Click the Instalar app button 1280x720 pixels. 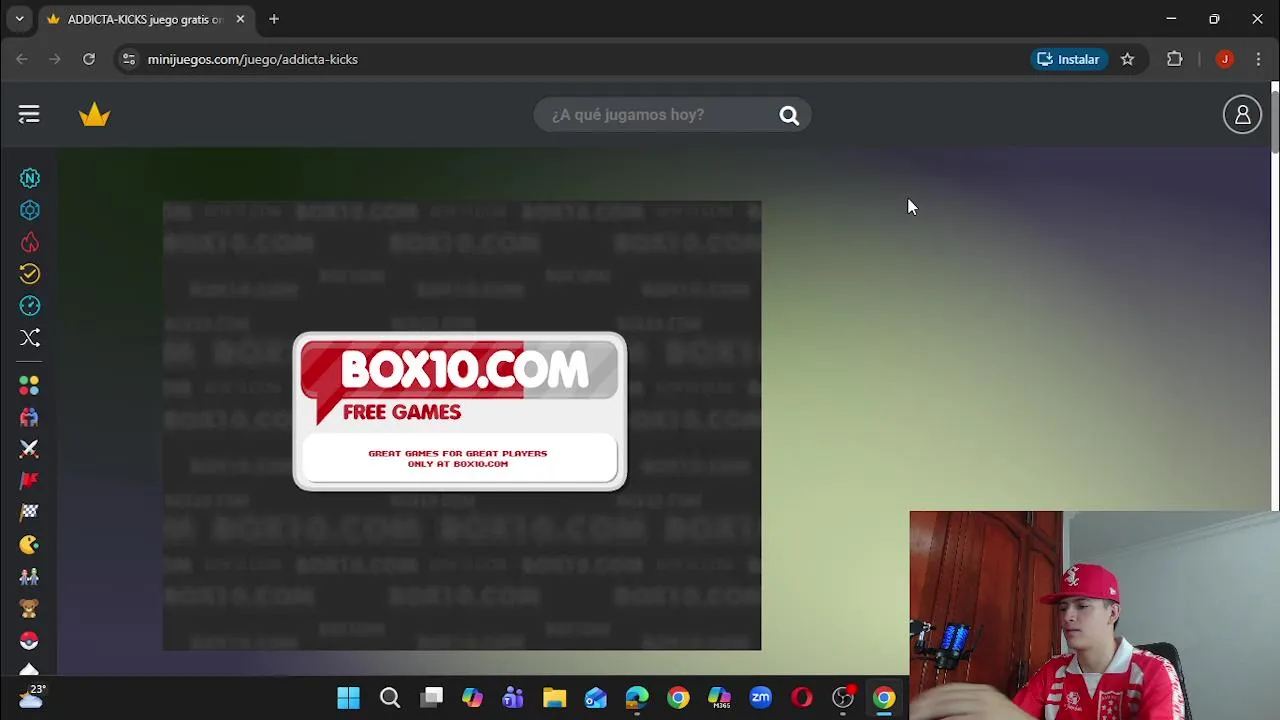pyautogui.click(x=1069, y=59)
